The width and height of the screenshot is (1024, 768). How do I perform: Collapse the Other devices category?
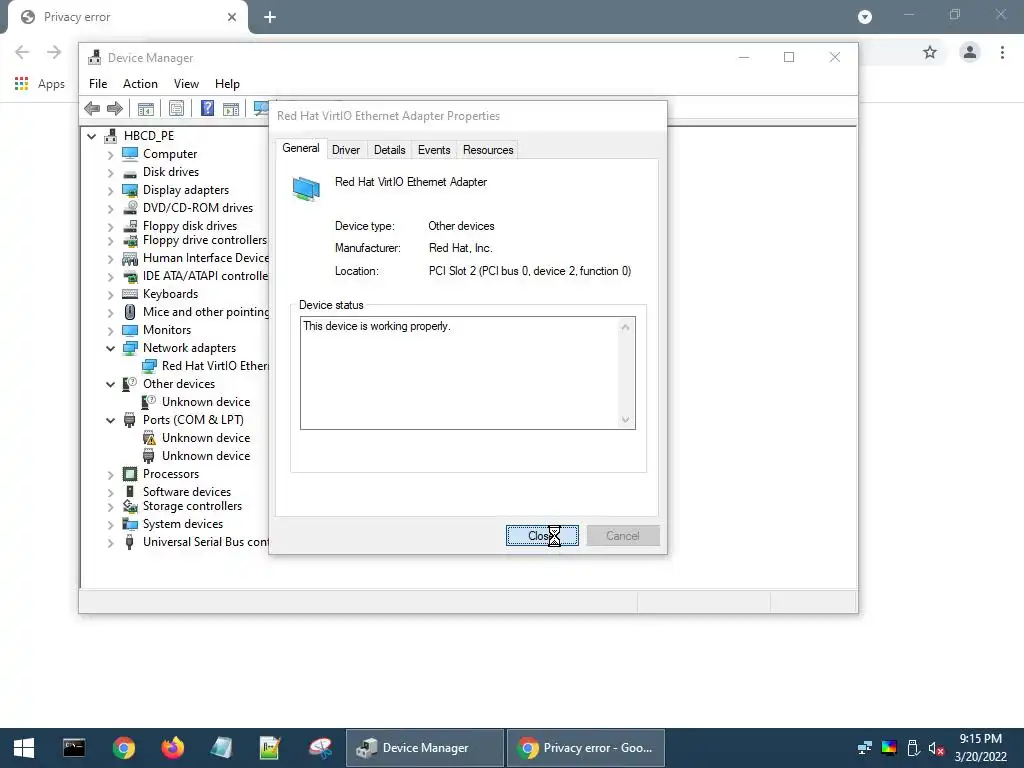click(110, 385)
